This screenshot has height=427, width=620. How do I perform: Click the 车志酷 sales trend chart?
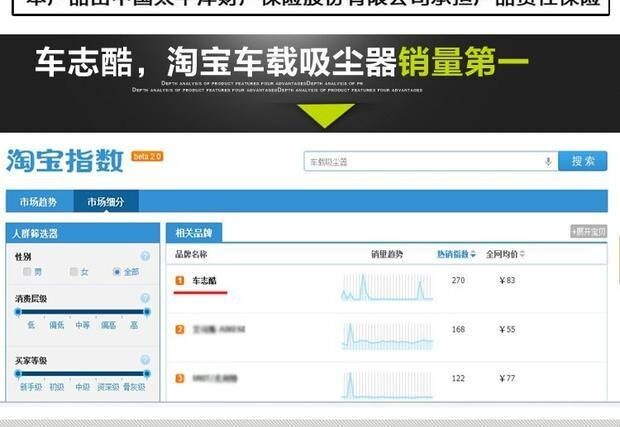tap(387, 287)
